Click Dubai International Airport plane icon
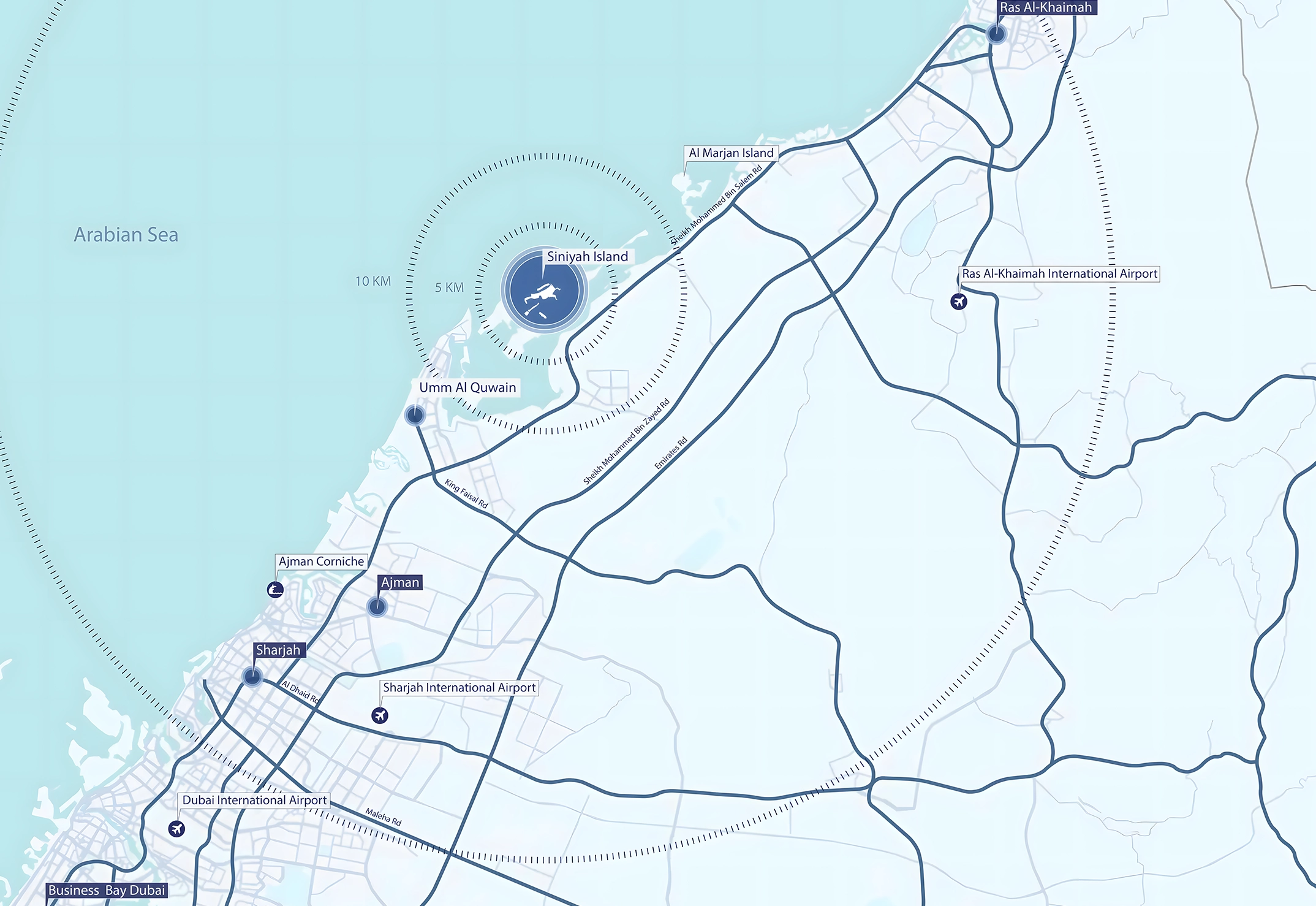1316x906 pixels. point(176,829)
